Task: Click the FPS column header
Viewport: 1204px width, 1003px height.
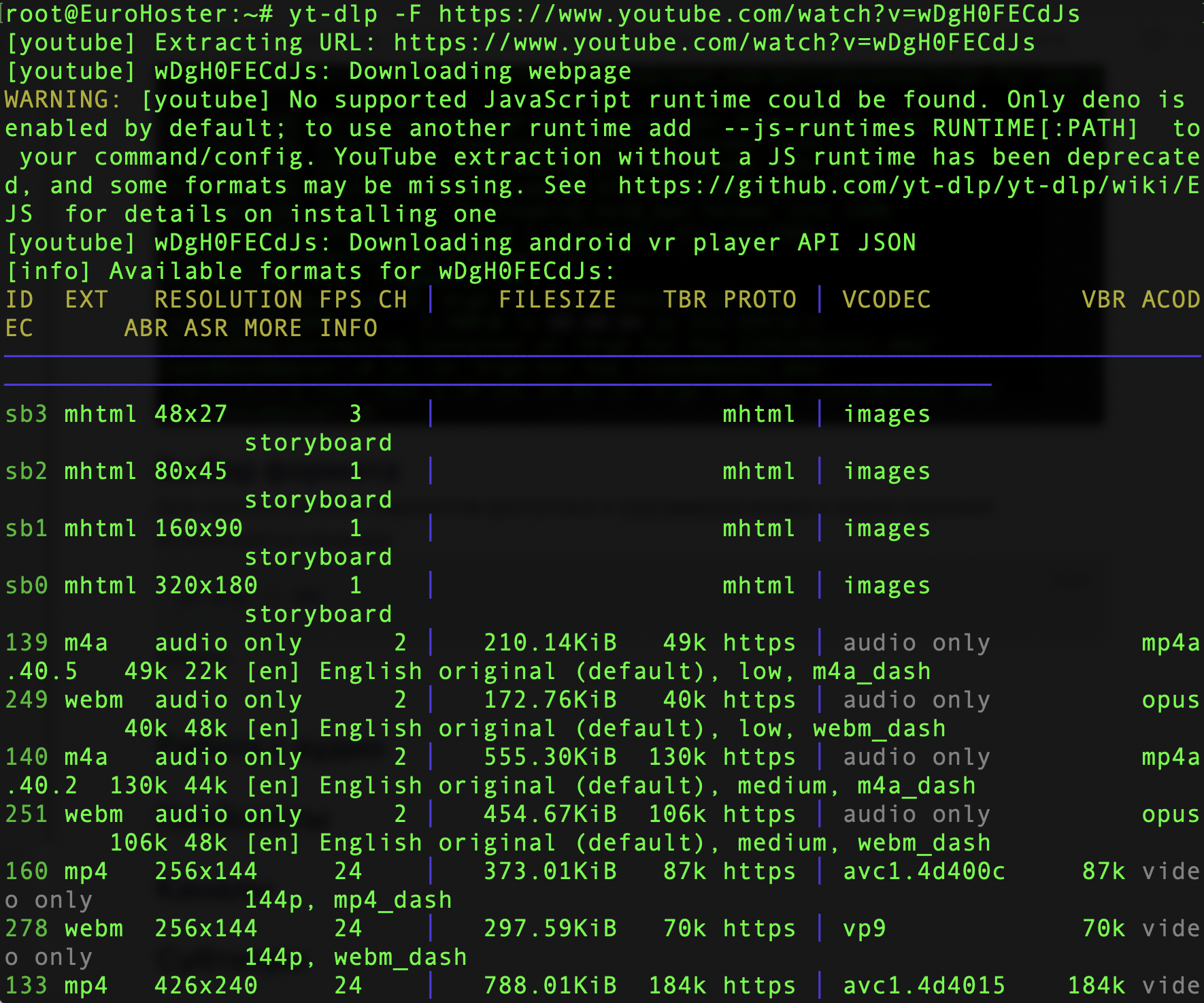Action: 341,299
